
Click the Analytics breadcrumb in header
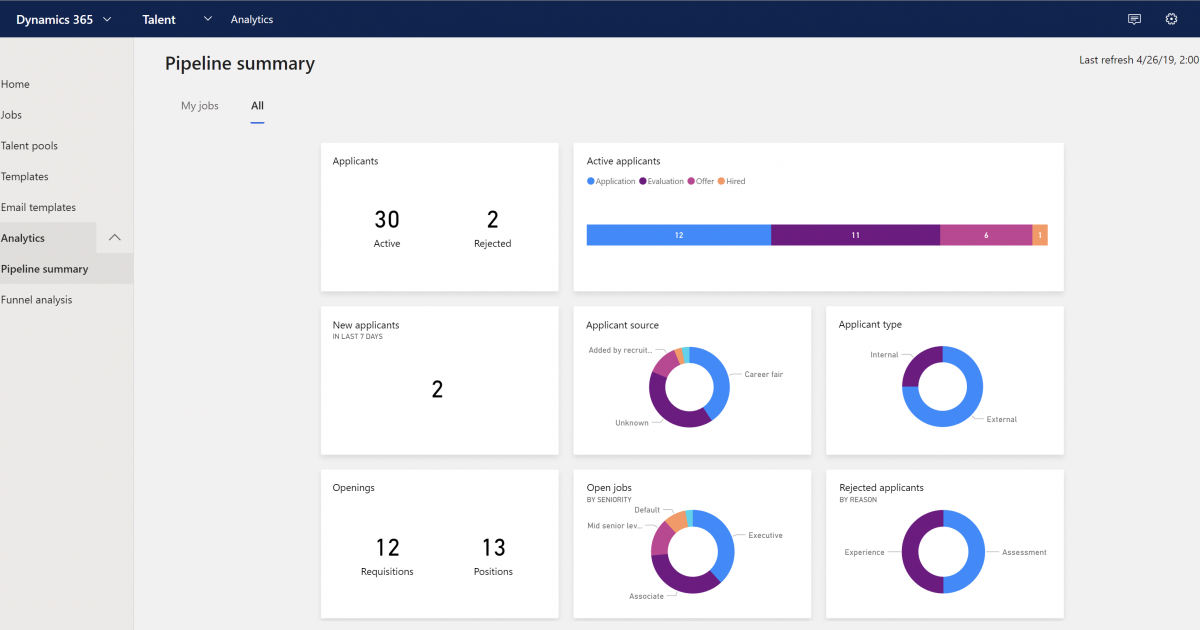(x=251, y=19)
